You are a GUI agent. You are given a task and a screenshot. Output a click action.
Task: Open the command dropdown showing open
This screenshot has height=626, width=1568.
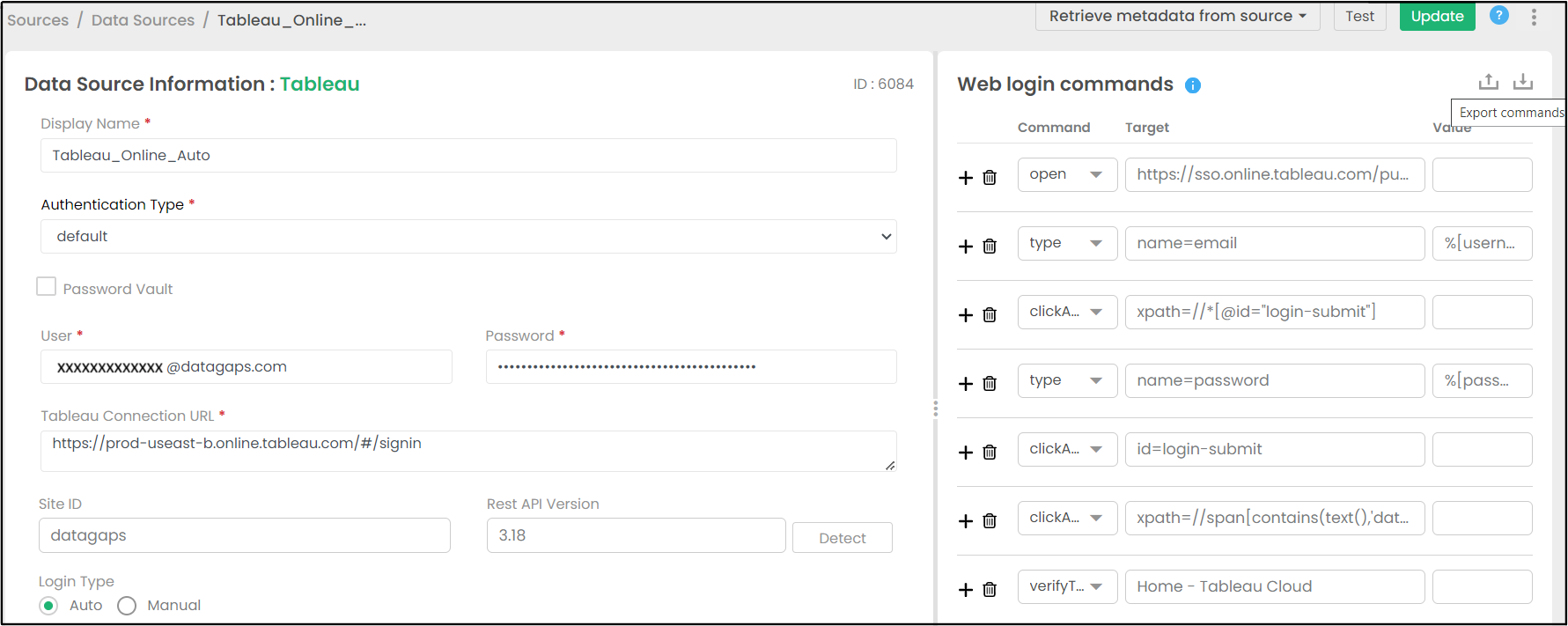pos(1067,174)
